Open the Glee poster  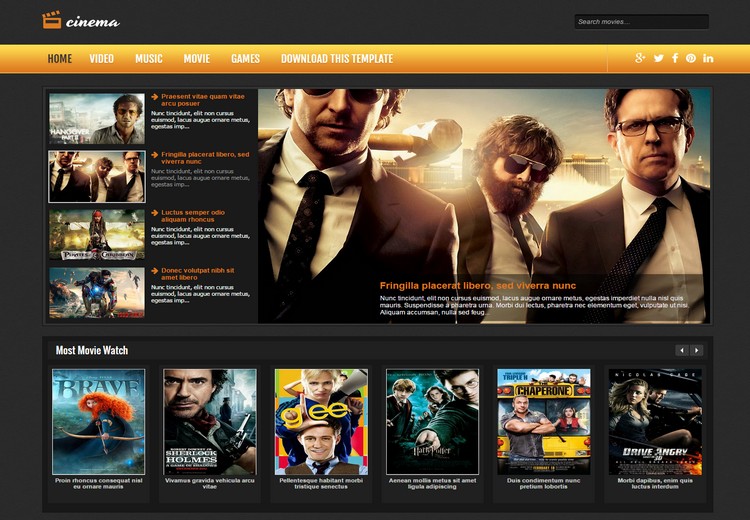(321, 421)
